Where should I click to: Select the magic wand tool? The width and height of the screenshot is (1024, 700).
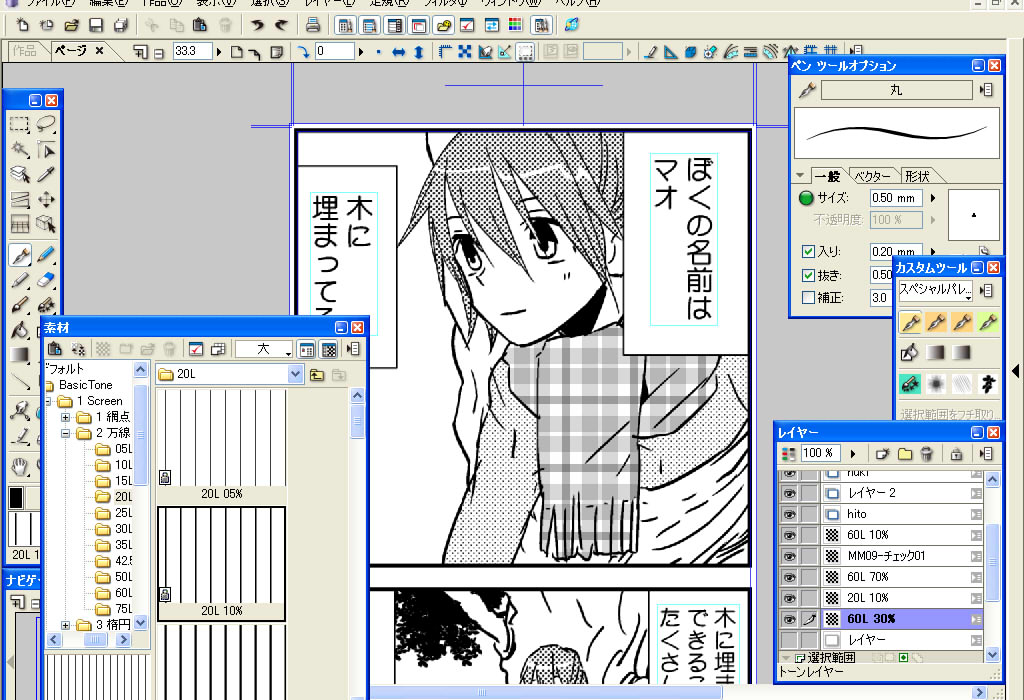pos(20,150)
